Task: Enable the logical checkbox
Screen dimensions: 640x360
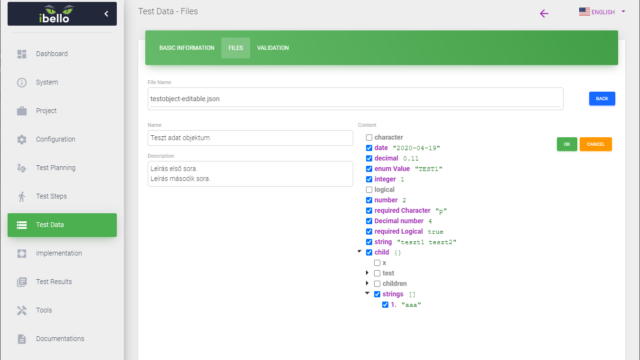Action: point(369,190)
